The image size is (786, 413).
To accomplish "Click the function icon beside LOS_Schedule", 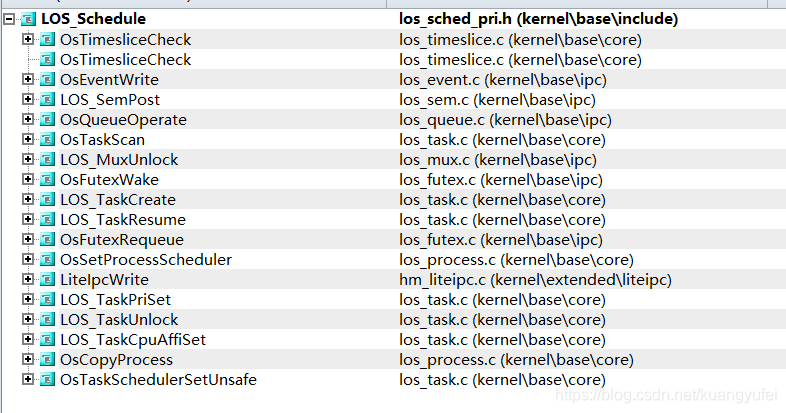I will tap(28, 19).
